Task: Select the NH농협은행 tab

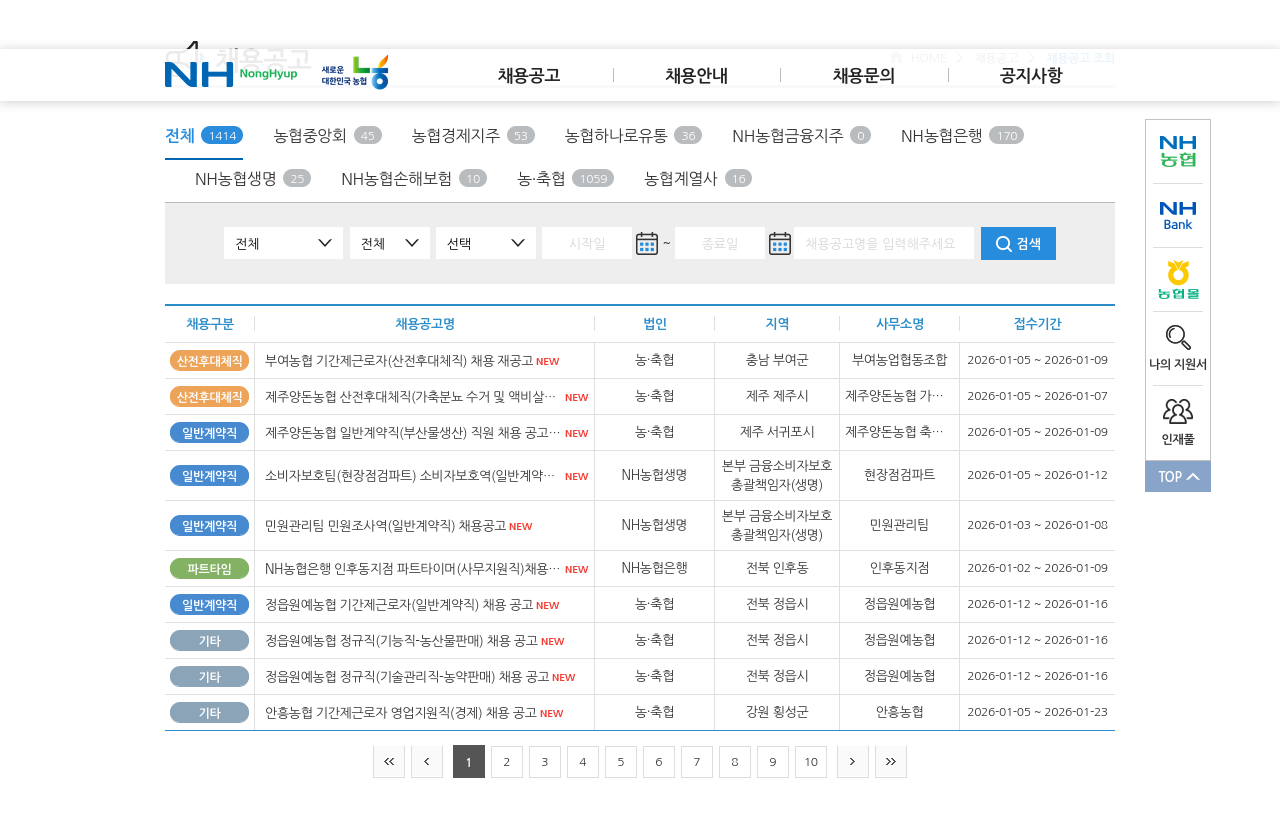Action: pos(962,136)
